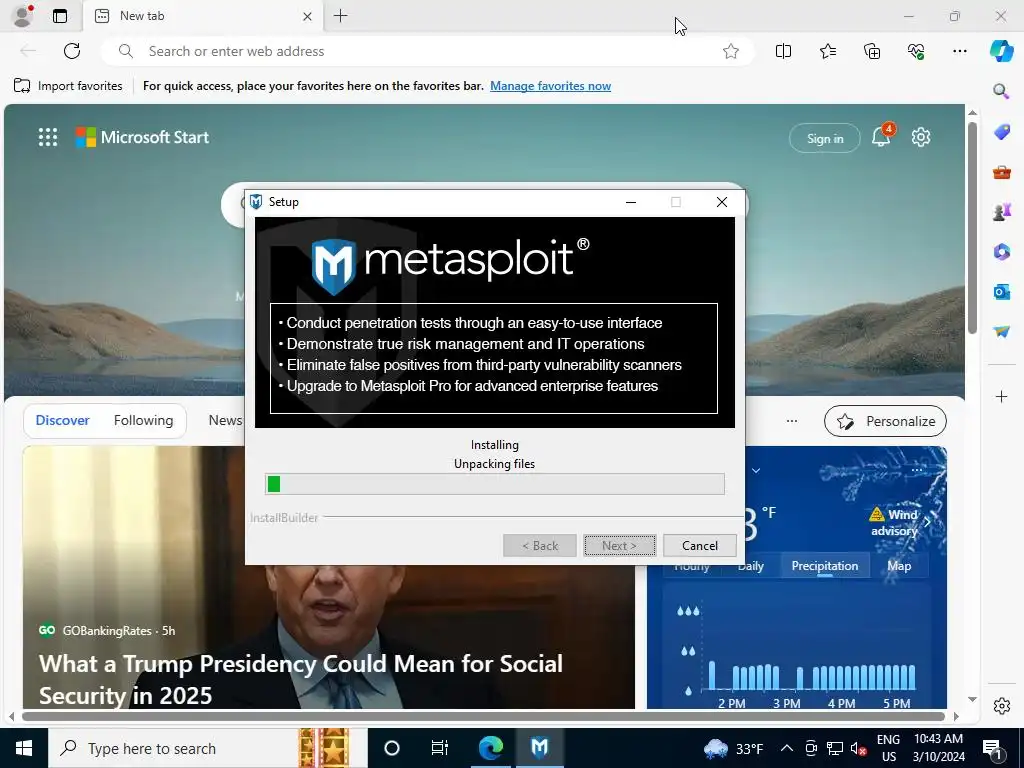
Task: Select weather Map tab
Action: tap(899, 566)
